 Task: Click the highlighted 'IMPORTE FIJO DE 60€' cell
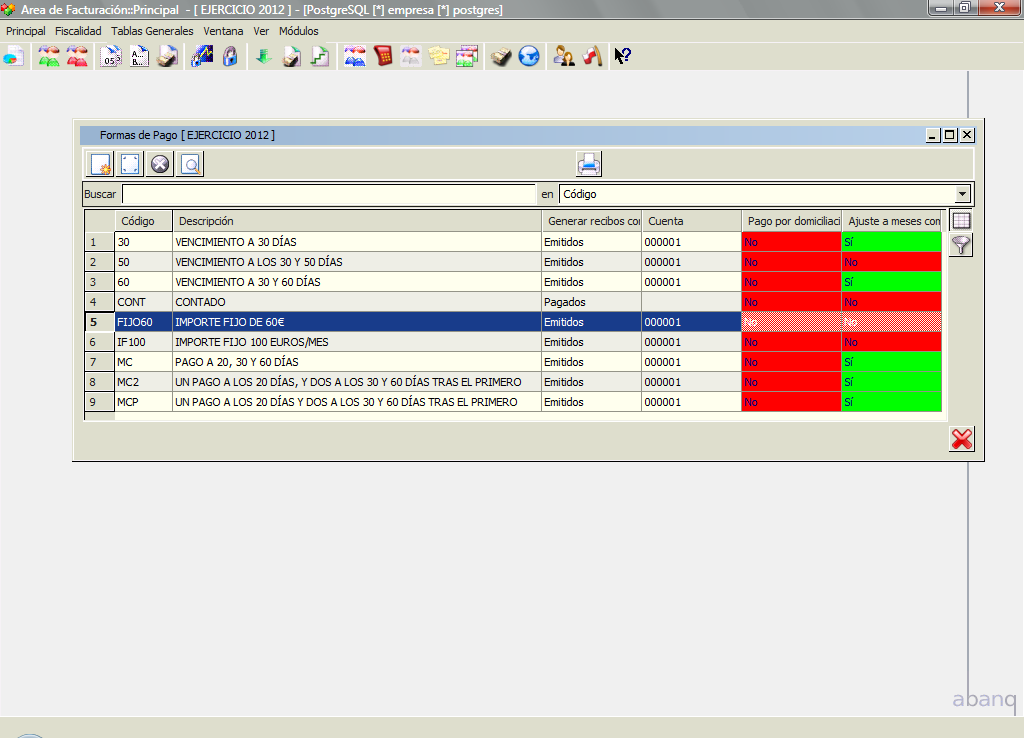(x=357, y=322)
